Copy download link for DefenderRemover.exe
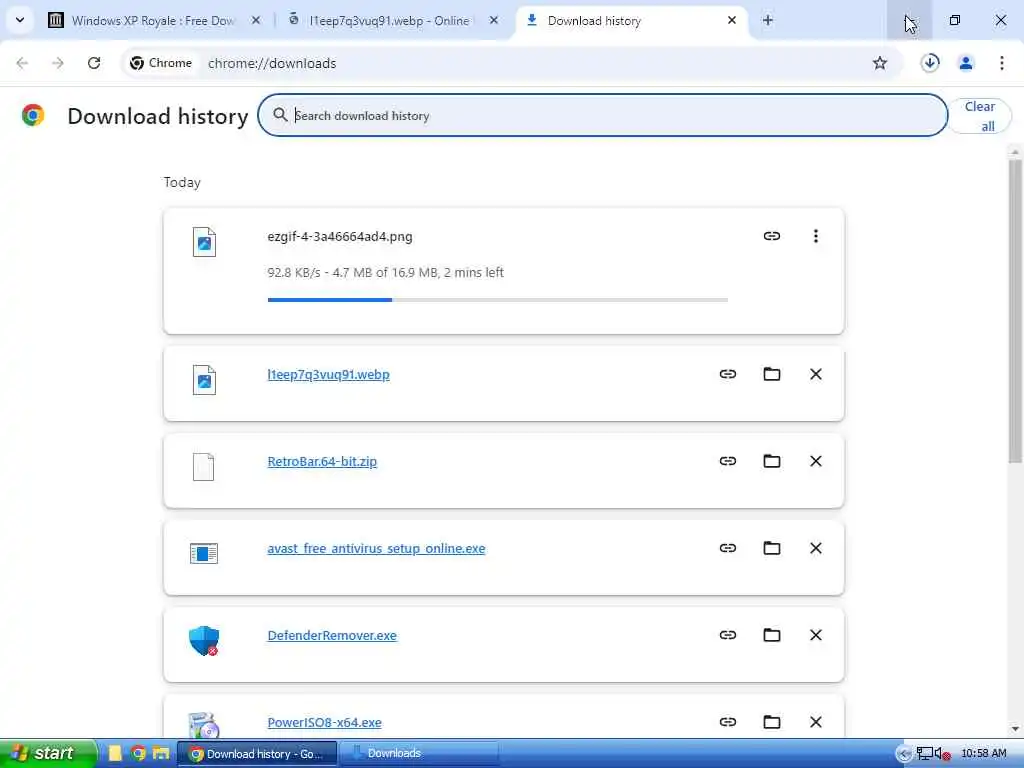 pyautogui.click(x=728, y=635)
